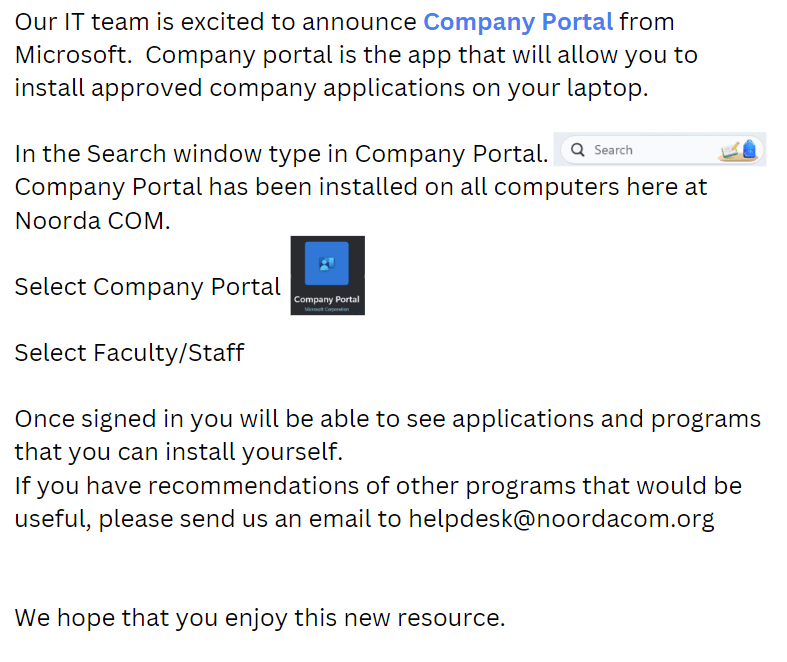Viewport: 787px width, 662px height.
Task: Click the magnifying glass search icon
Action: point(577,150)
